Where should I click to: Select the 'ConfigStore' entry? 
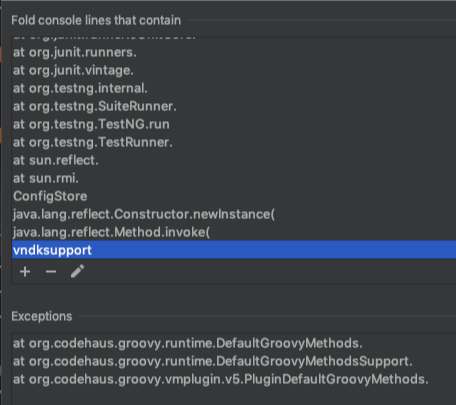(234, 196)
